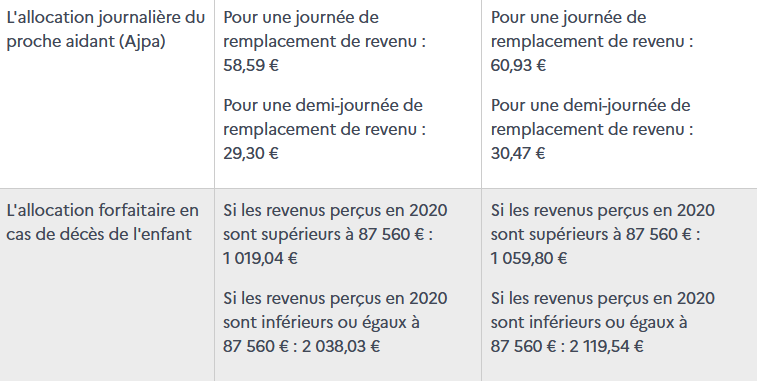
Task: Click middle column 'Pour une demi-journée de' text
Action: [x=323, y=106]
